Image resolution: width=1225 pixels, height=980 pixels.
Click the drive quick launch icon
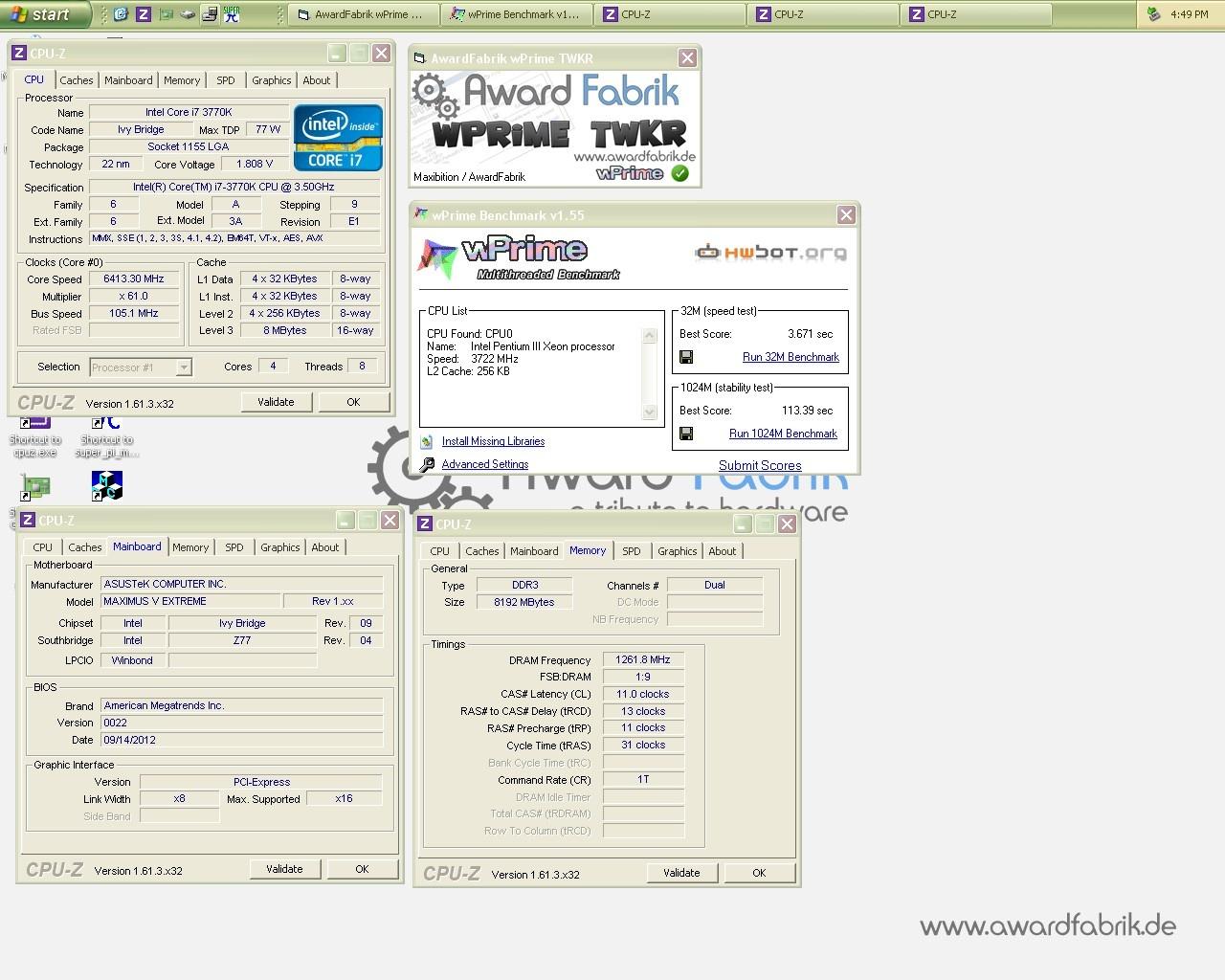(x=188, y=14)
